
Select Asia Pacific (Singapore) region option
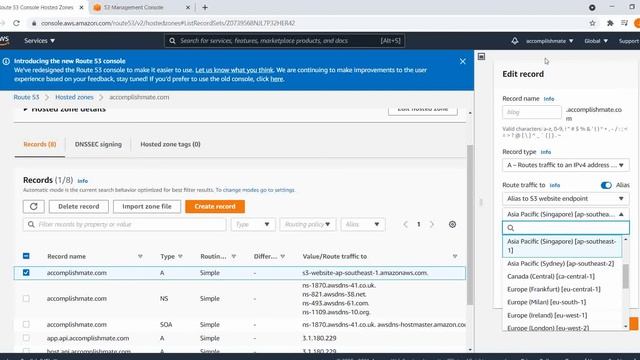pyautogui.click(x=562, y=246)
